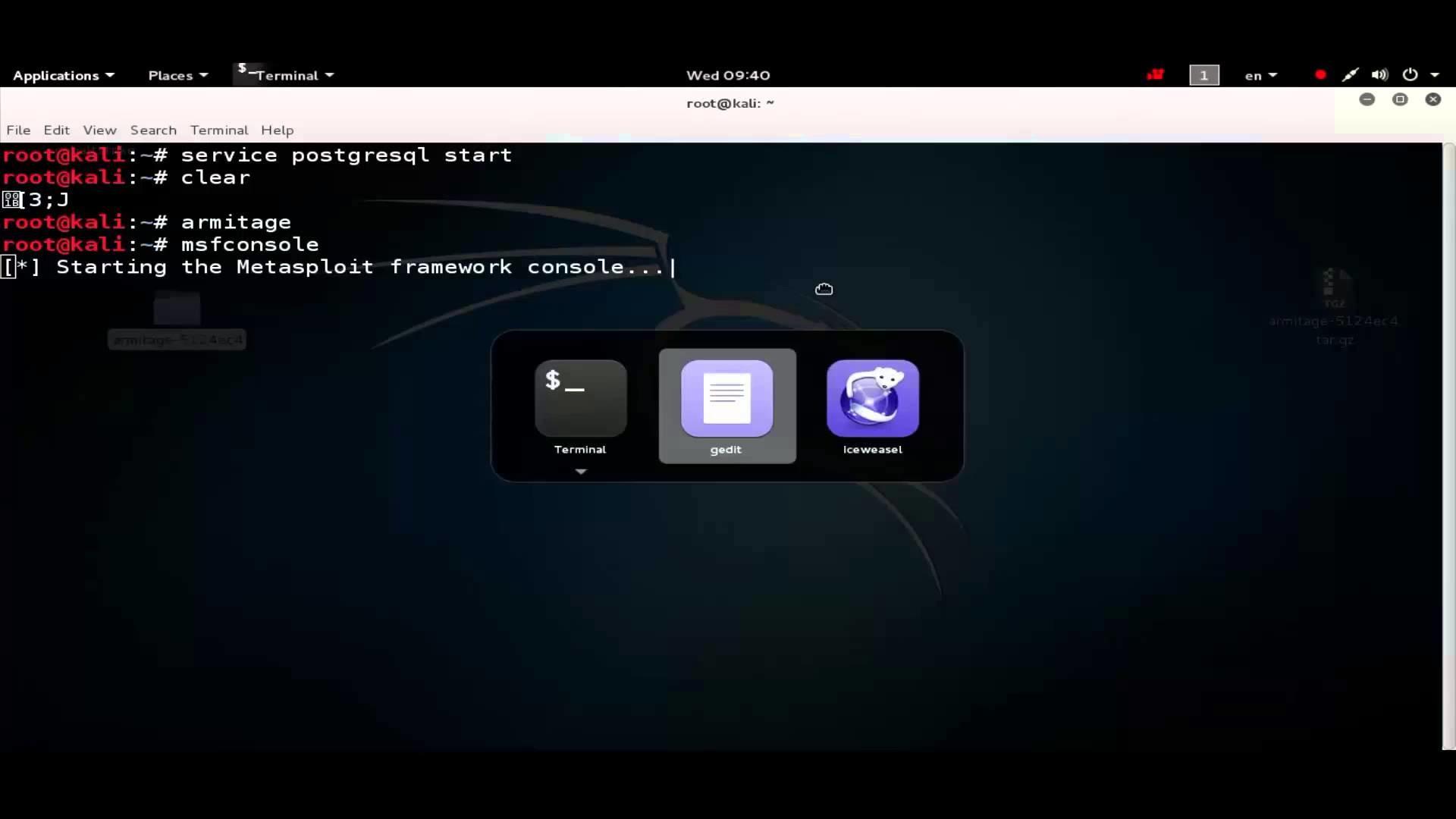Expand Terminal windows via the switcher arrow
Viewport: 1456px width, 819px height.
tap(581, 472)
